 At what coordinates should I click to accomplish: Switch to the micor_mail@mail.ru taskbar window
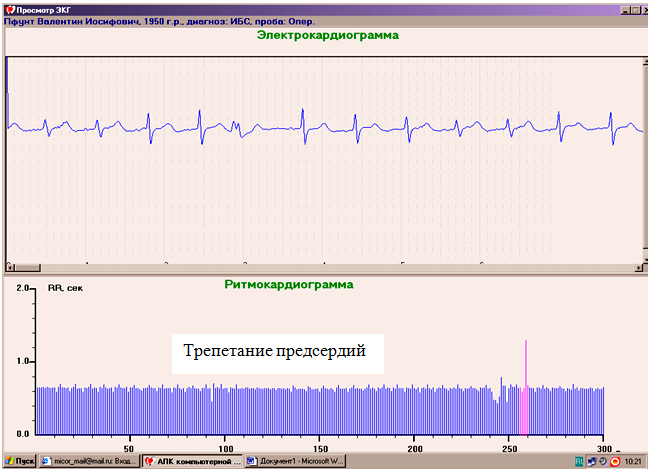[x=89, y=461]
